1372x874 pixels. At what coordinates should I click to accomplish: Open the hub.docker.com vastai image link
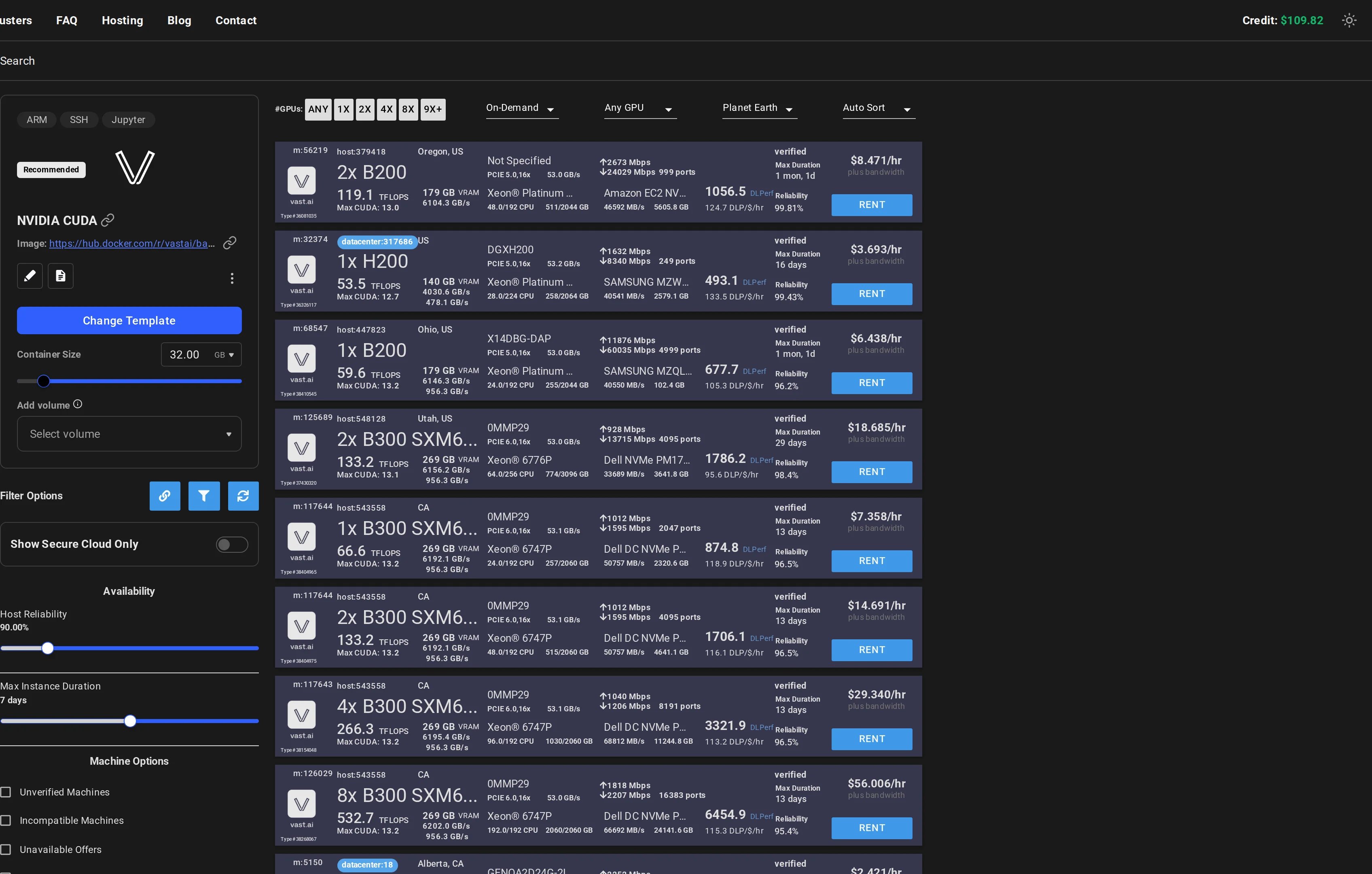(132, 244)
